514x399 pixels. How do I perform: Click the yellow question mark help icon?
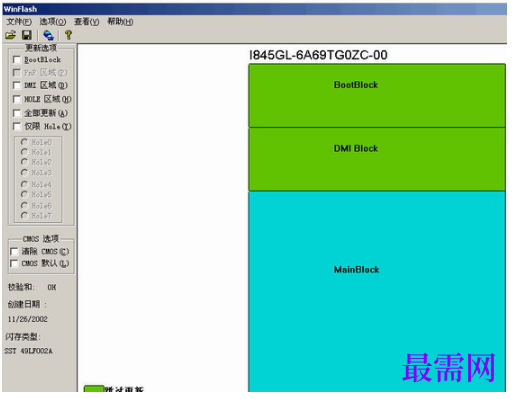tap(68, 35)
